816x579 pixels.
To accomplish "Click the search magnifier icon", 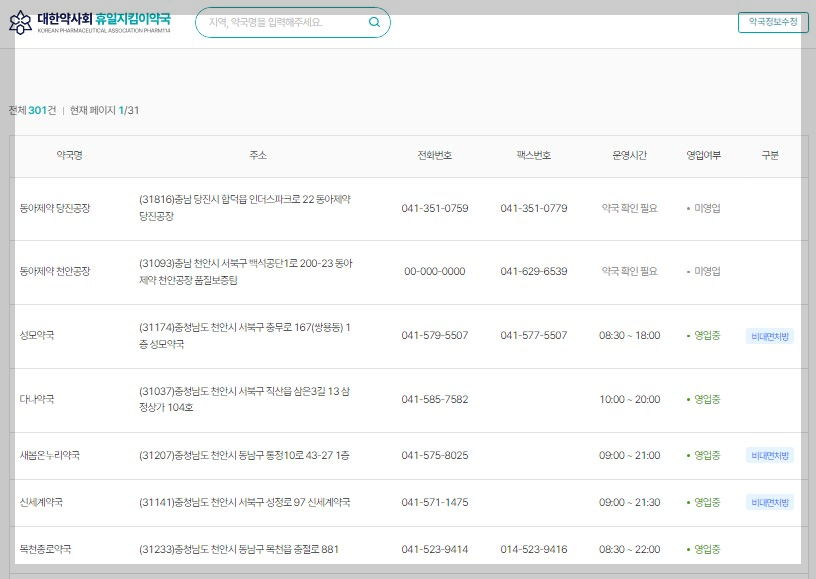I will click(x=374, y=22).
